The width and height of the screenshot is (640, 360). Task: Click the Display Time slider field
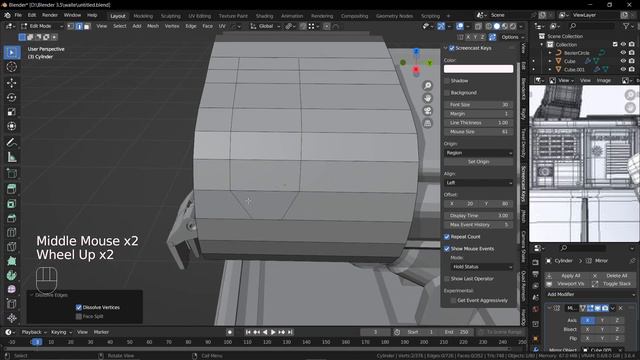click(x=478, y=216)
